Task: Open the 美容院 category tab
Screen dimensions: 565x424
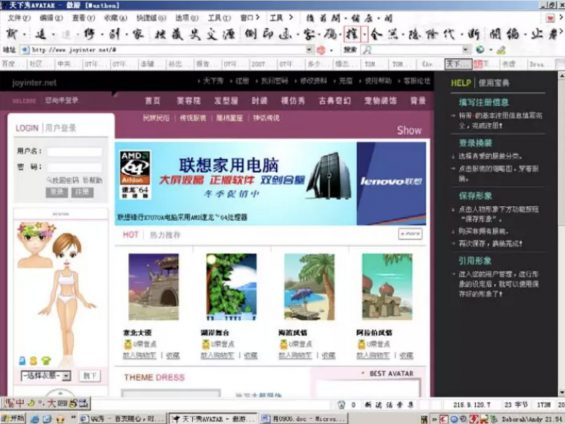Action: pos(188,101)
